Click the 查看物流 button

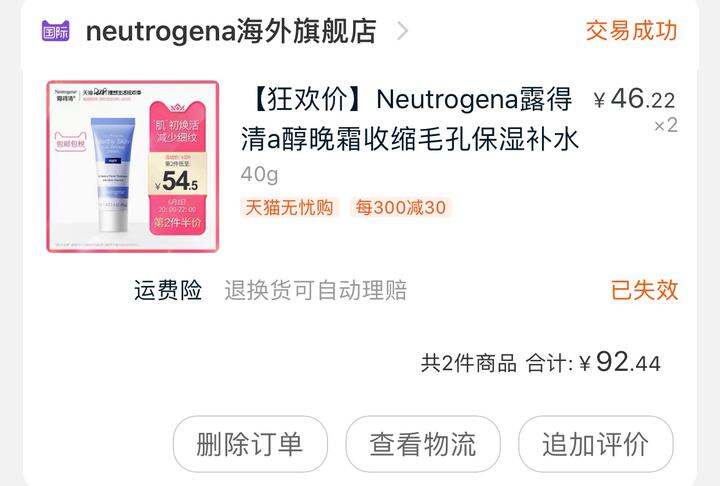coord(423,444)
